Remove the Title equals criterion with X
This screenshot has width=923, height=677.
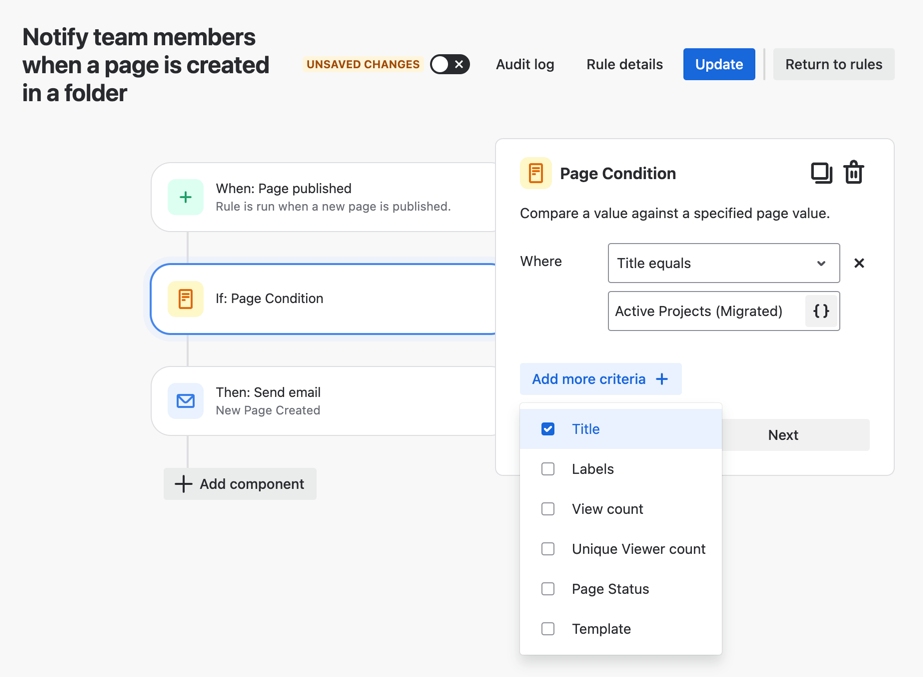click(x=859, y=263)
